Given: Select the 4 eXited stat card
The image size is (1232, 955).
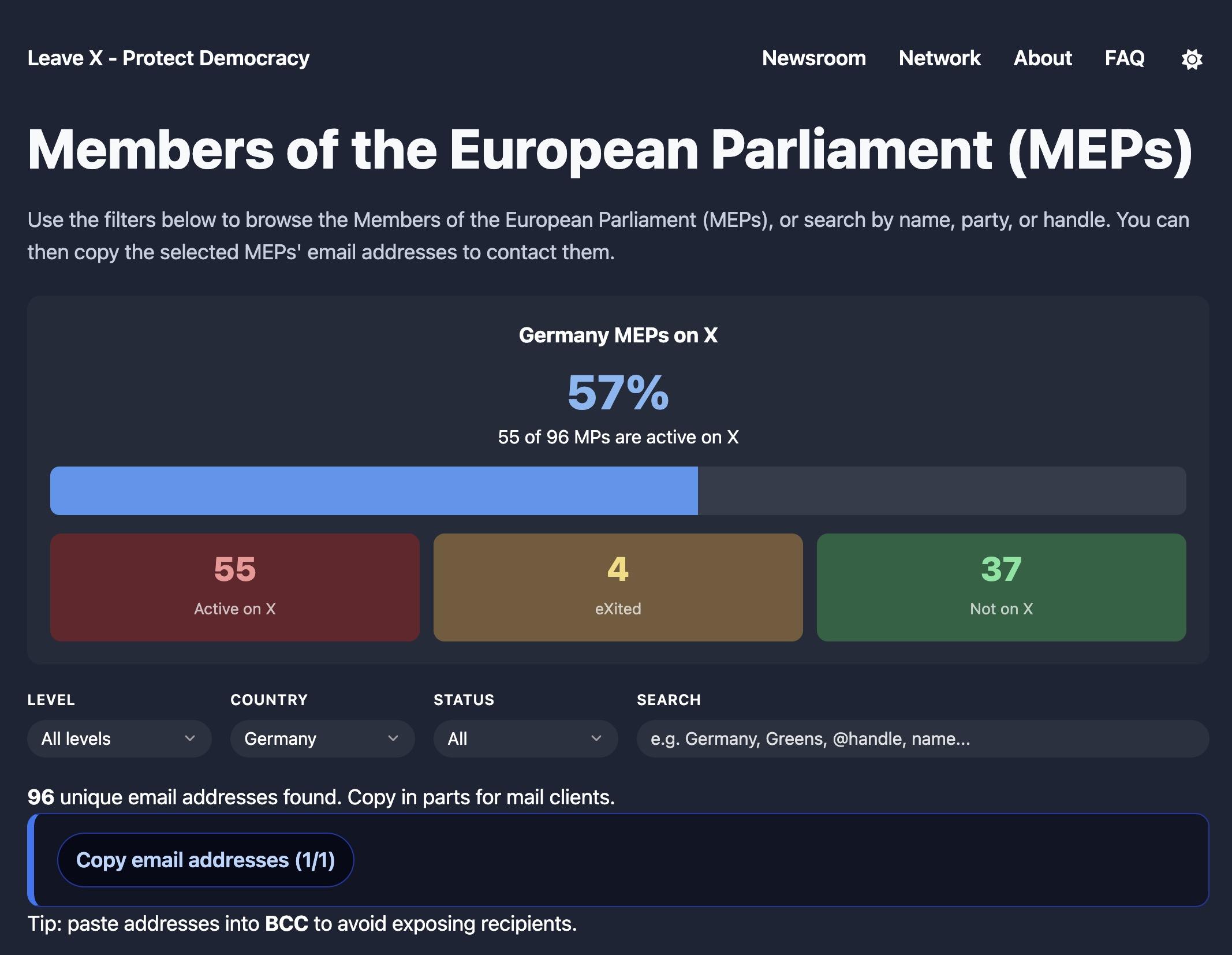Looking at the screenshot, I should (x=618, y=587).
